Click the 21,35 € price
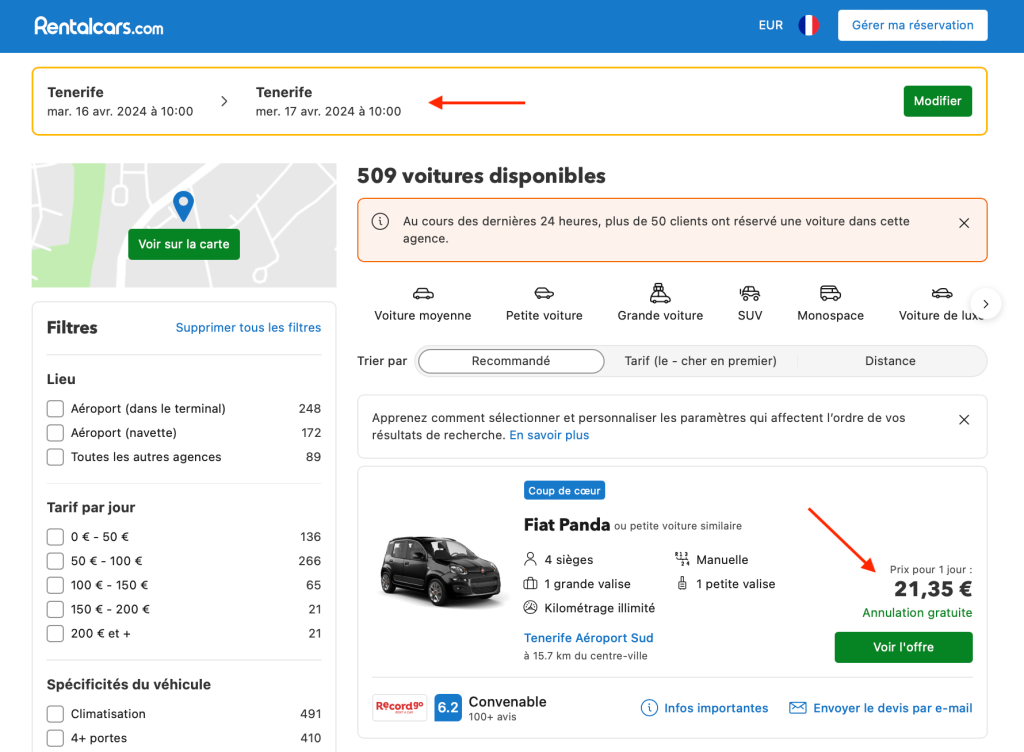 click(933, 589)
